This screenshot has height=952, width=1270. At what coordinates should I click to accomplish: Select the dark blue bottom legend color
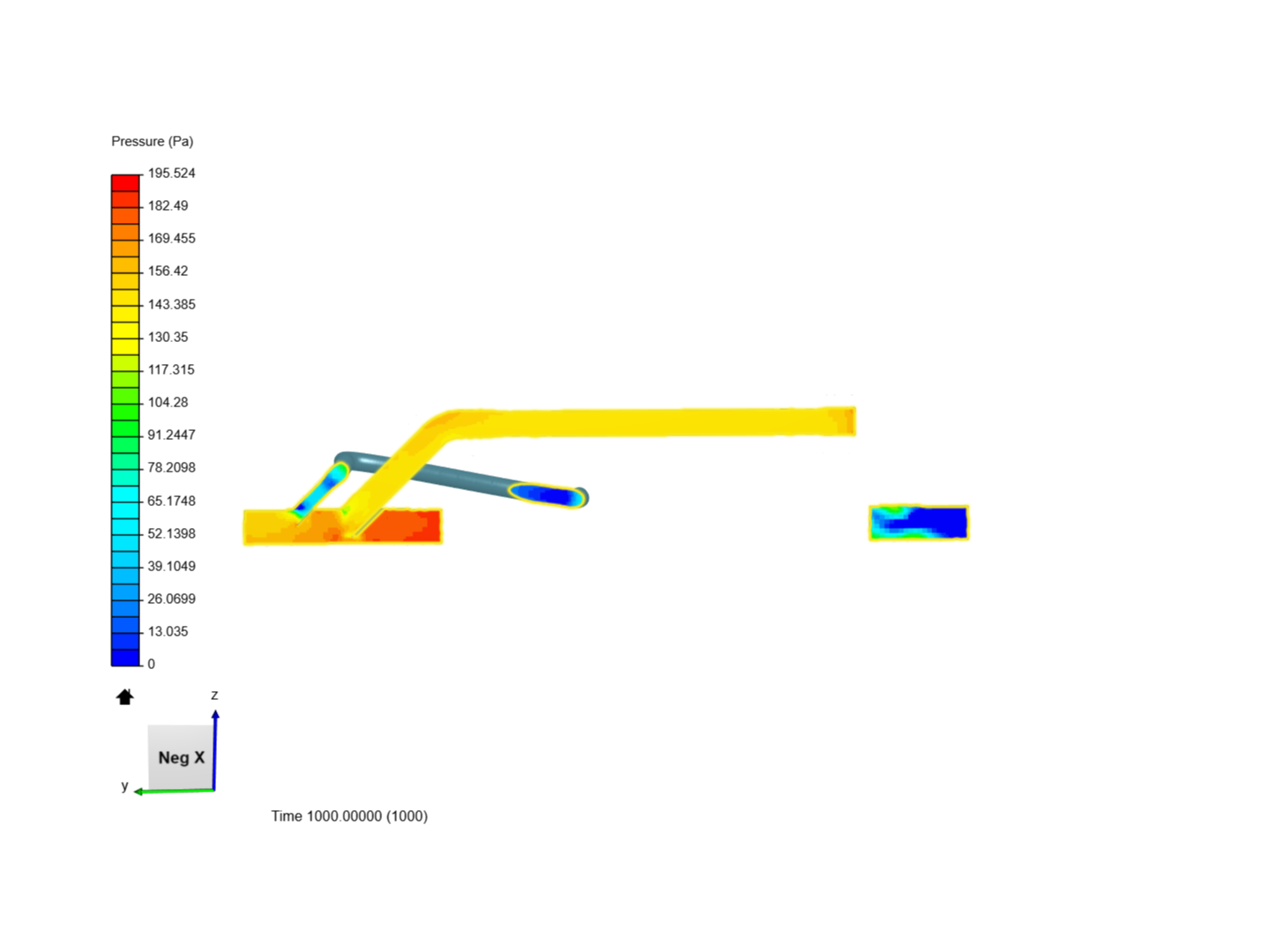(x=125, y=658)
